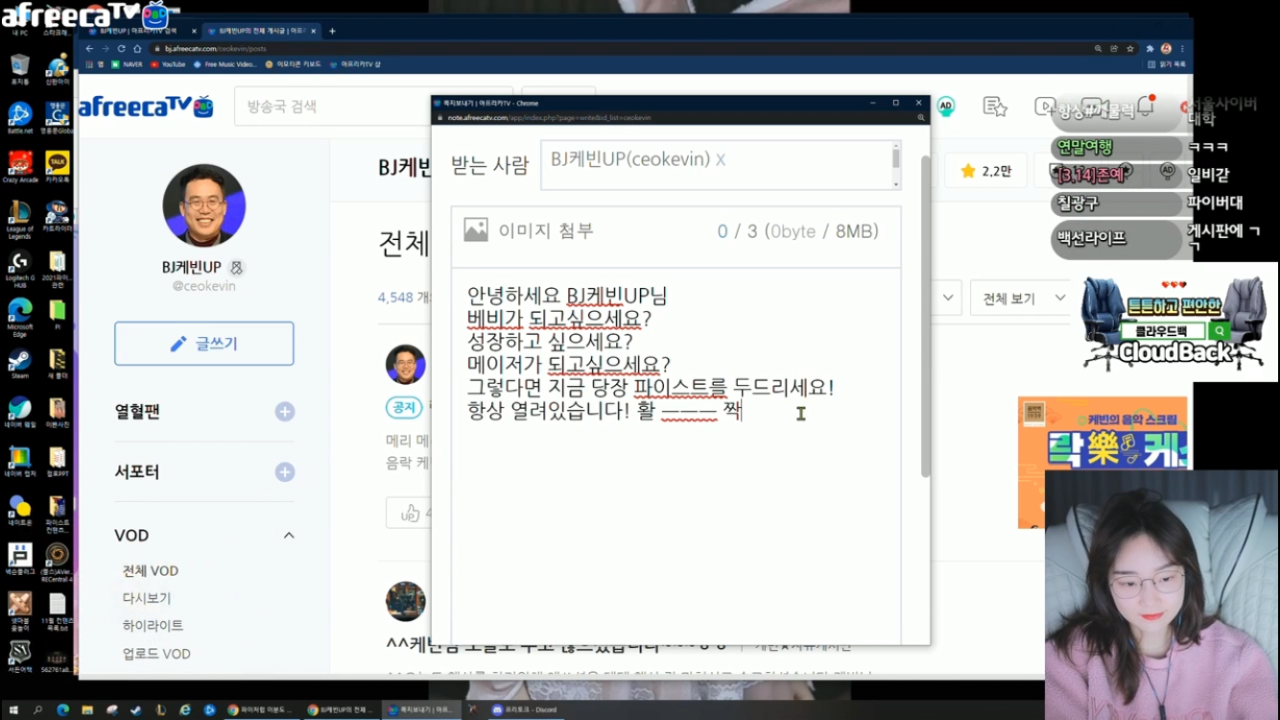1280x720 pixels.
Task: Open the favorites list icon in header
Action: coord(994,106)
